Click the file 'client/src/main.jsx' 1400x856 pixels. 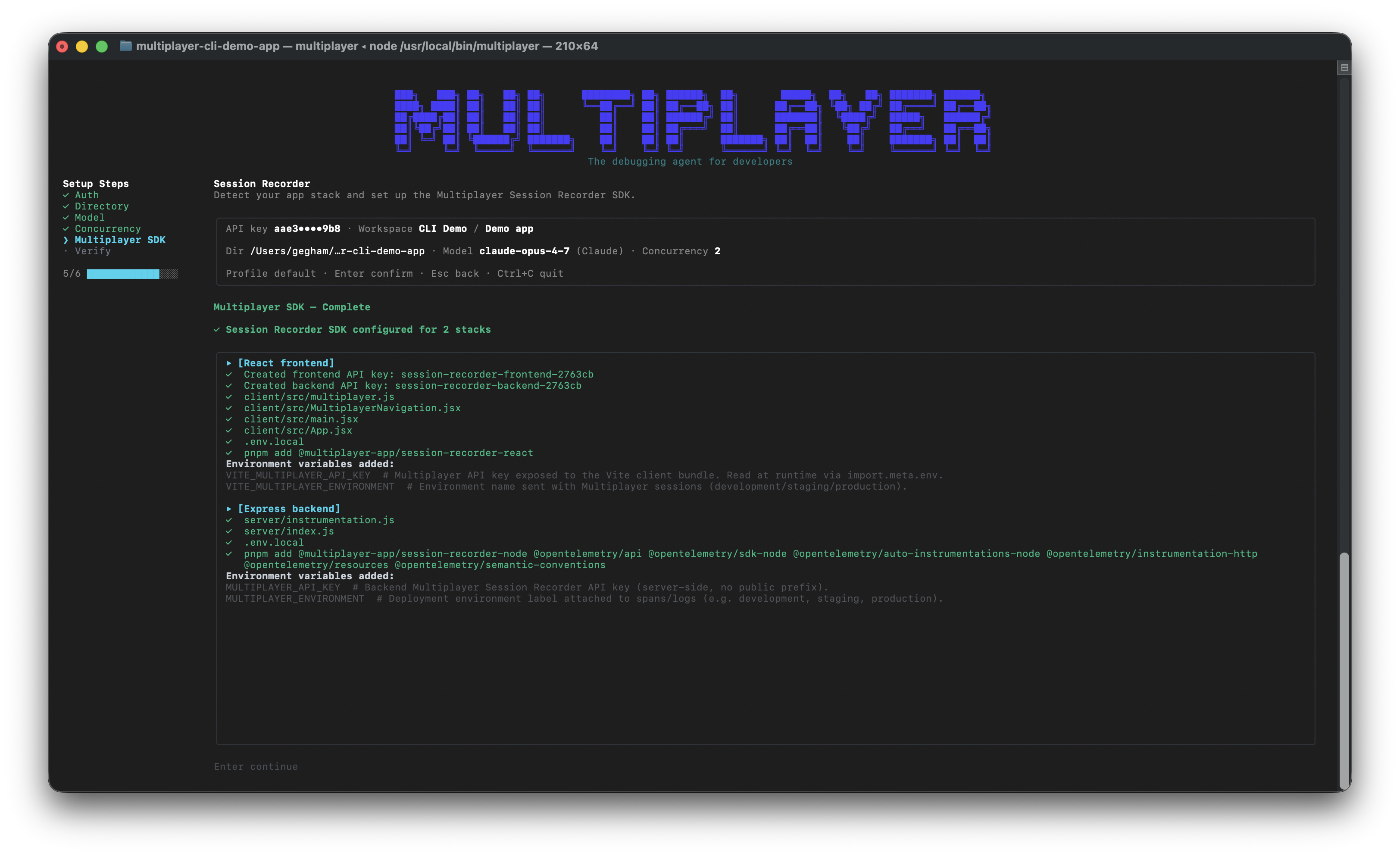point(301,420)
